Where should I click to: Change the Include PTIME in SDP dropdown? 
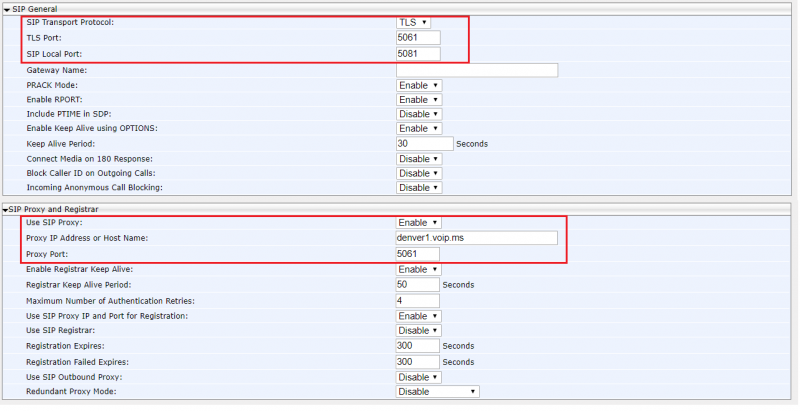(419, 114)
